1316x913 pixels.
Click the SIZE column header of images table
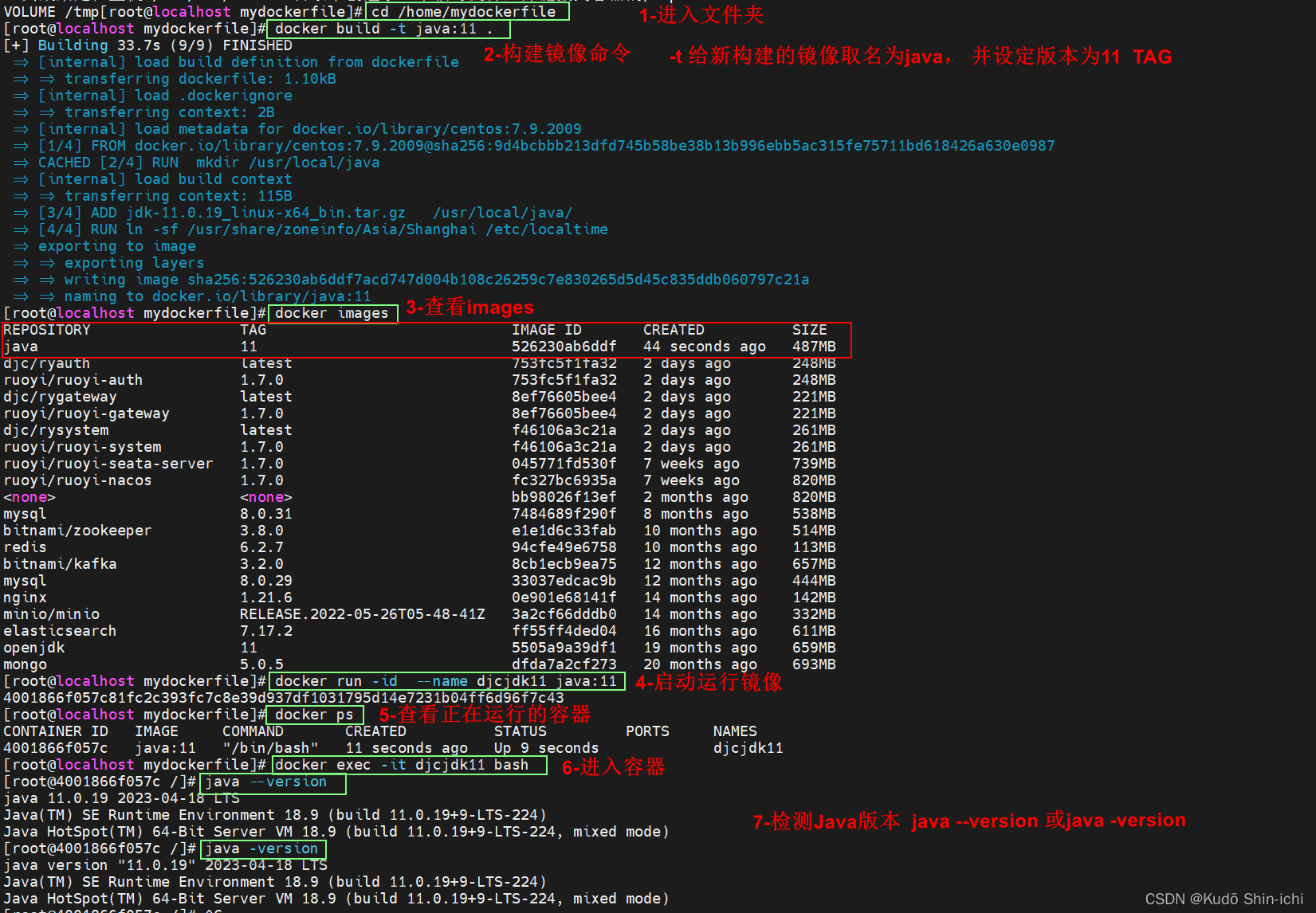coord(810,330)
